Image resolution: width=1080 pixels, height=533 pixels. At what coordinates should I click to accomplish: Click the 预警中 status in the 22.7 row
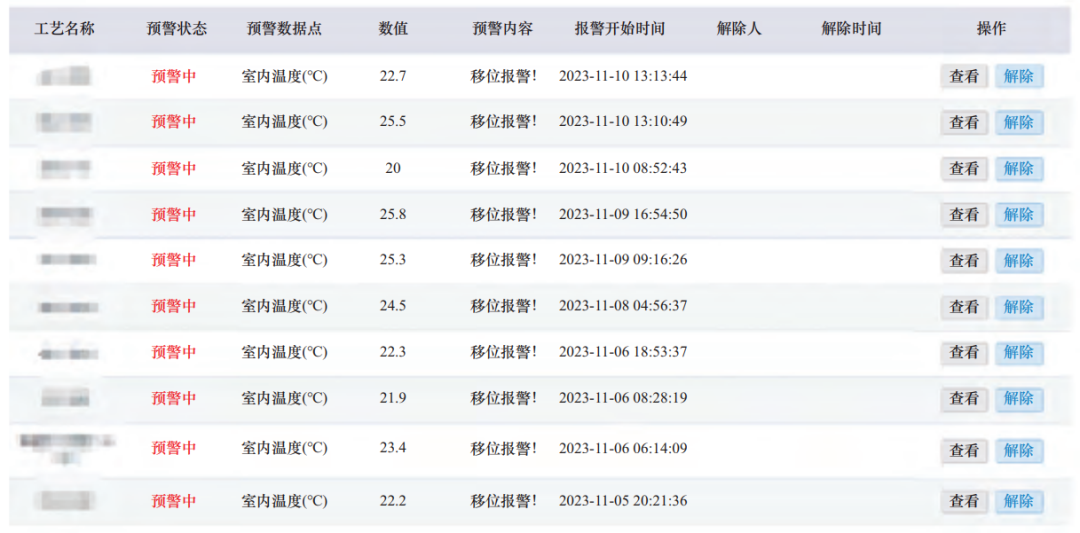[174, 76]
